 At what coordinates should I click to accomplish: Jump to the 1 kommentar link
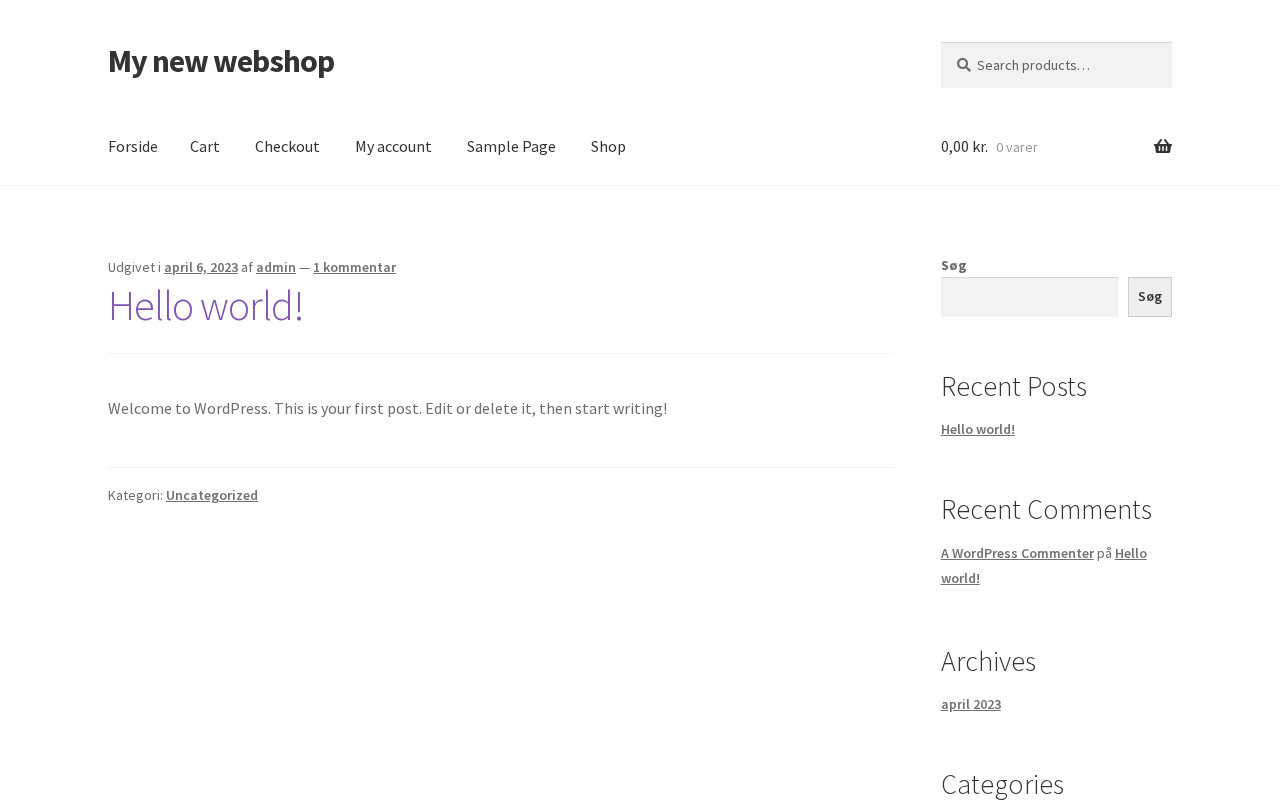click(354, 267)
